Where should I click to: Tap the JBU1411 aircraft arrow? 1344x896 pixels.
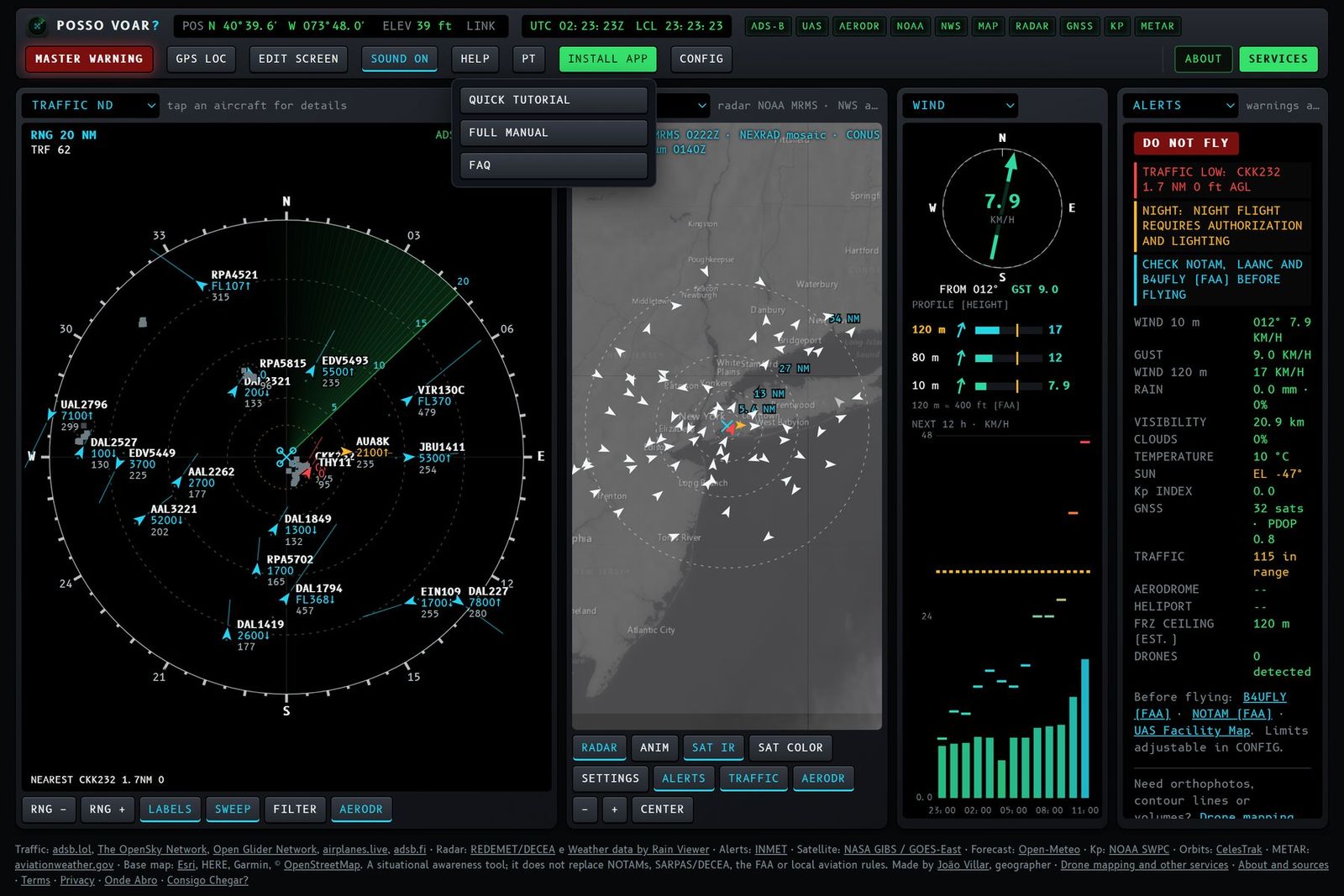click(x=408, y=458)
